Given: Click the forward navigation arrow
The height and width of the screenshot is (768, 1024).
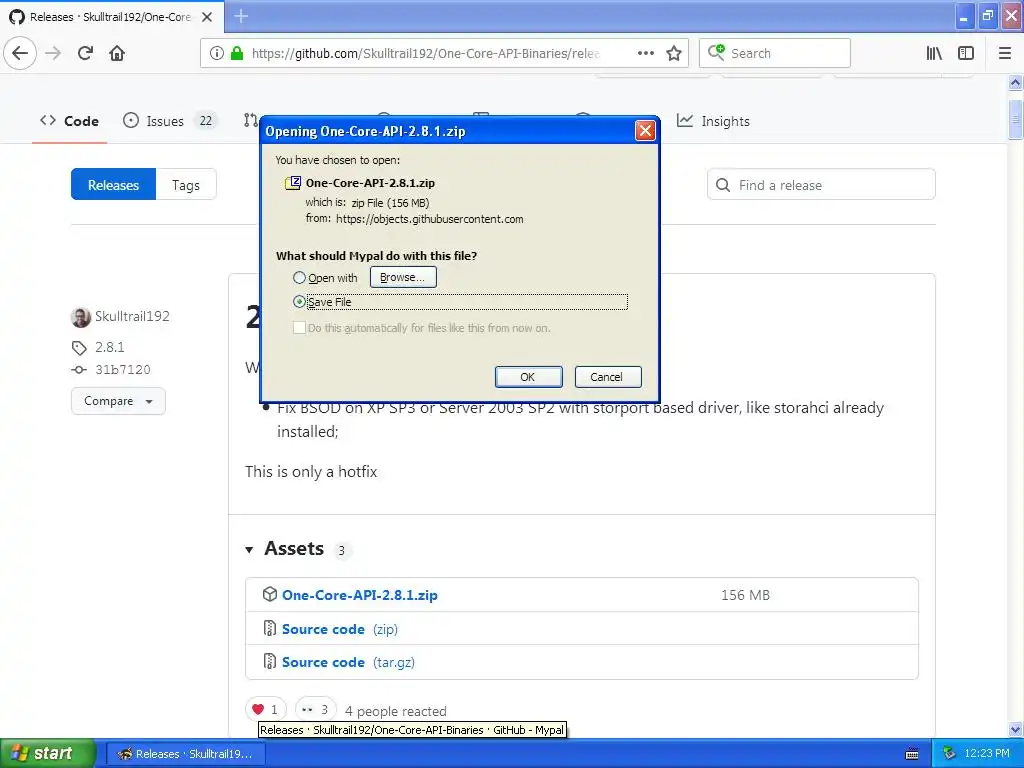Looking at the screenshot, I should [x=53, y=53].
